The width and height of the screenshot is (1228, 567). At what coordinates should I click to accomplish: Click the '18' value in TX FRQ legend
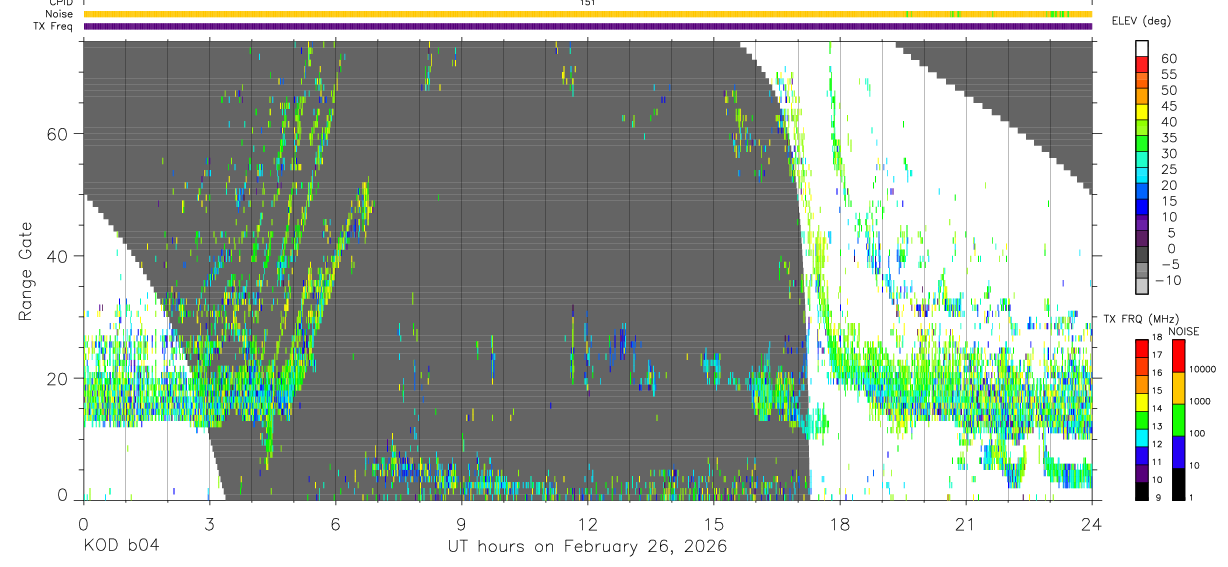[1157, 337]
